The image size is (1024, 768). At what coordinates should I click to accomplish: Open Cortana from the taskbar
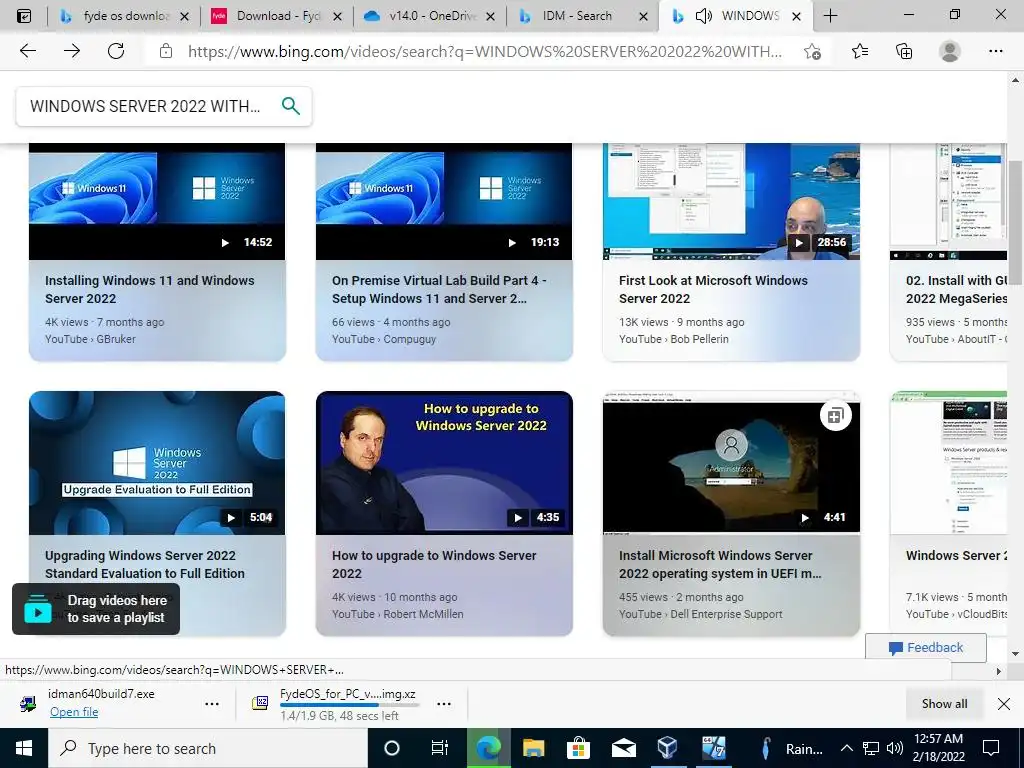392,748
